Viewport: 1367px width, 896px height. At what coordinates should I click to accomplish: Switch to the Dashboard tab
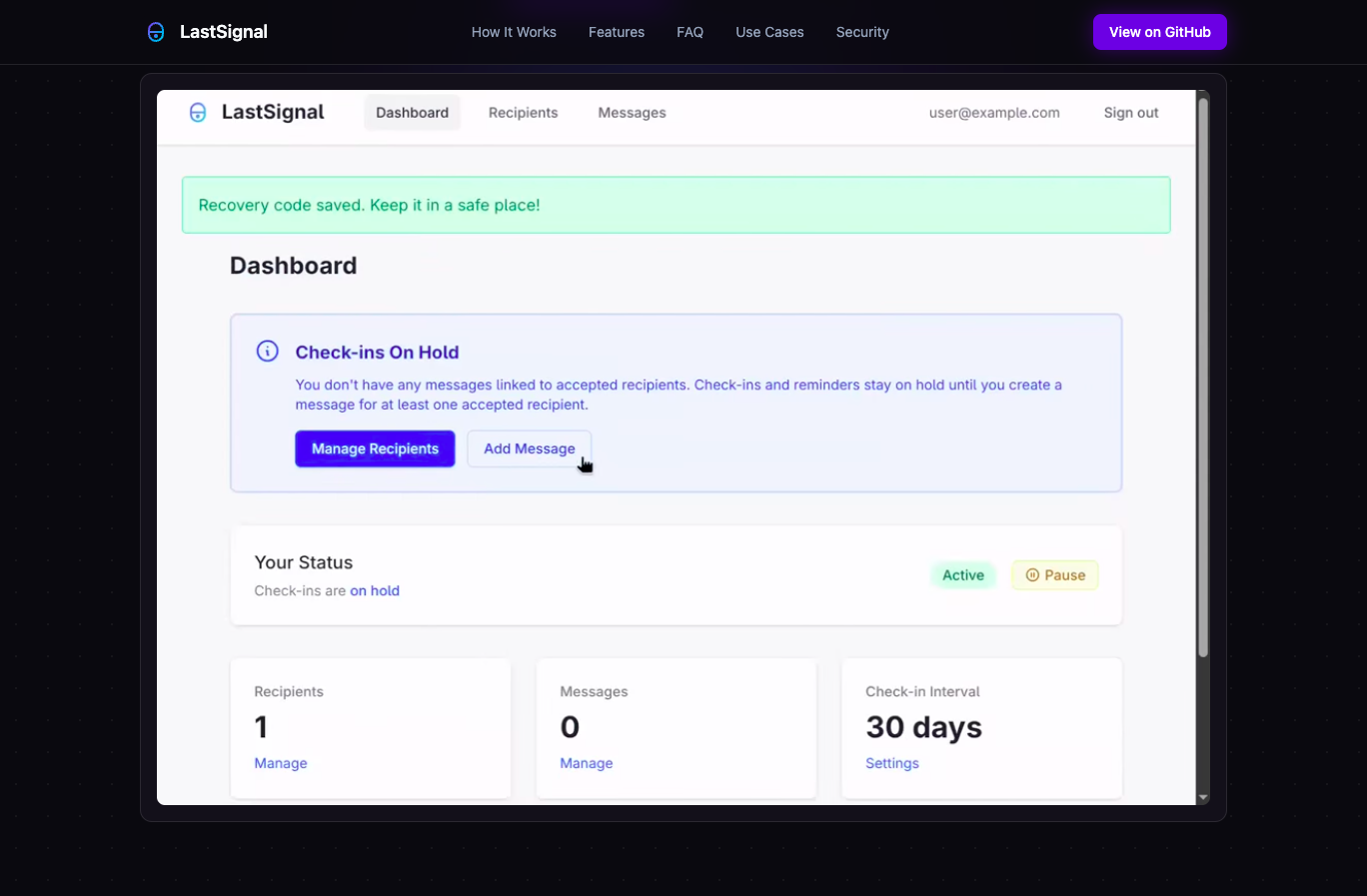[412, 113]
